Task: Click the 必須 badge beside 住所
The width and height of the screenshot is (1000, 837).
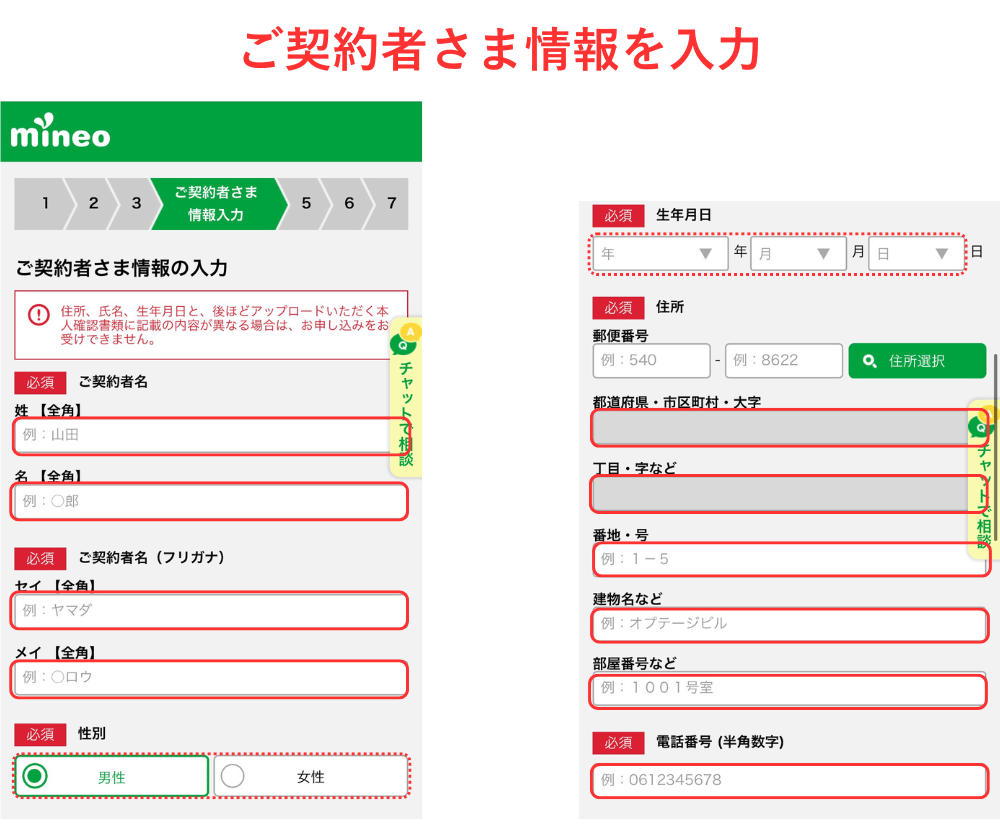Action: pos(619,308)
